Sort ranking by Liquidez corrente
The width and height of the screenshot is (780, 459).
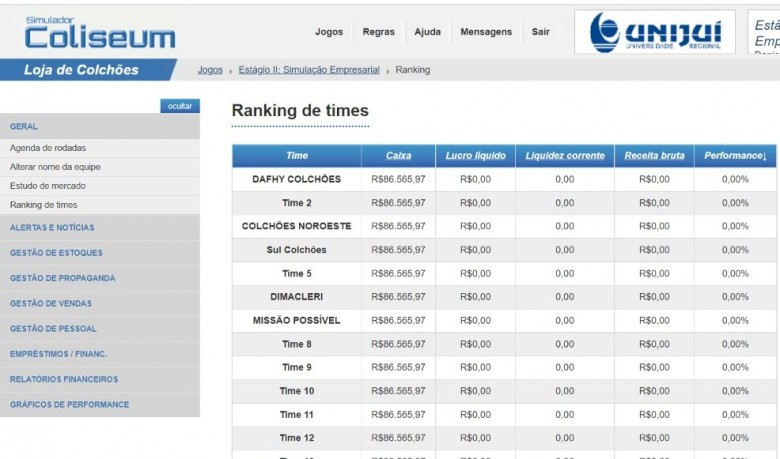(x=565, y=156)
